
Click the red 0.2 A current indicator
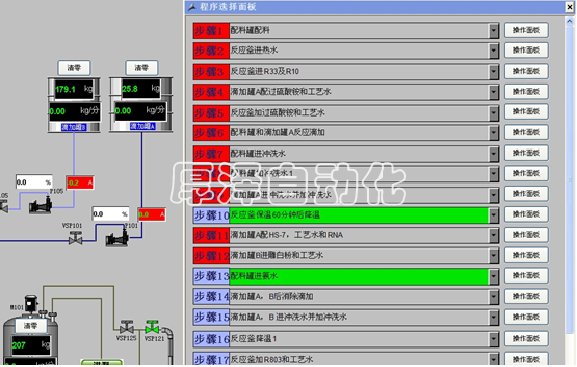click(x=80, y=183)
